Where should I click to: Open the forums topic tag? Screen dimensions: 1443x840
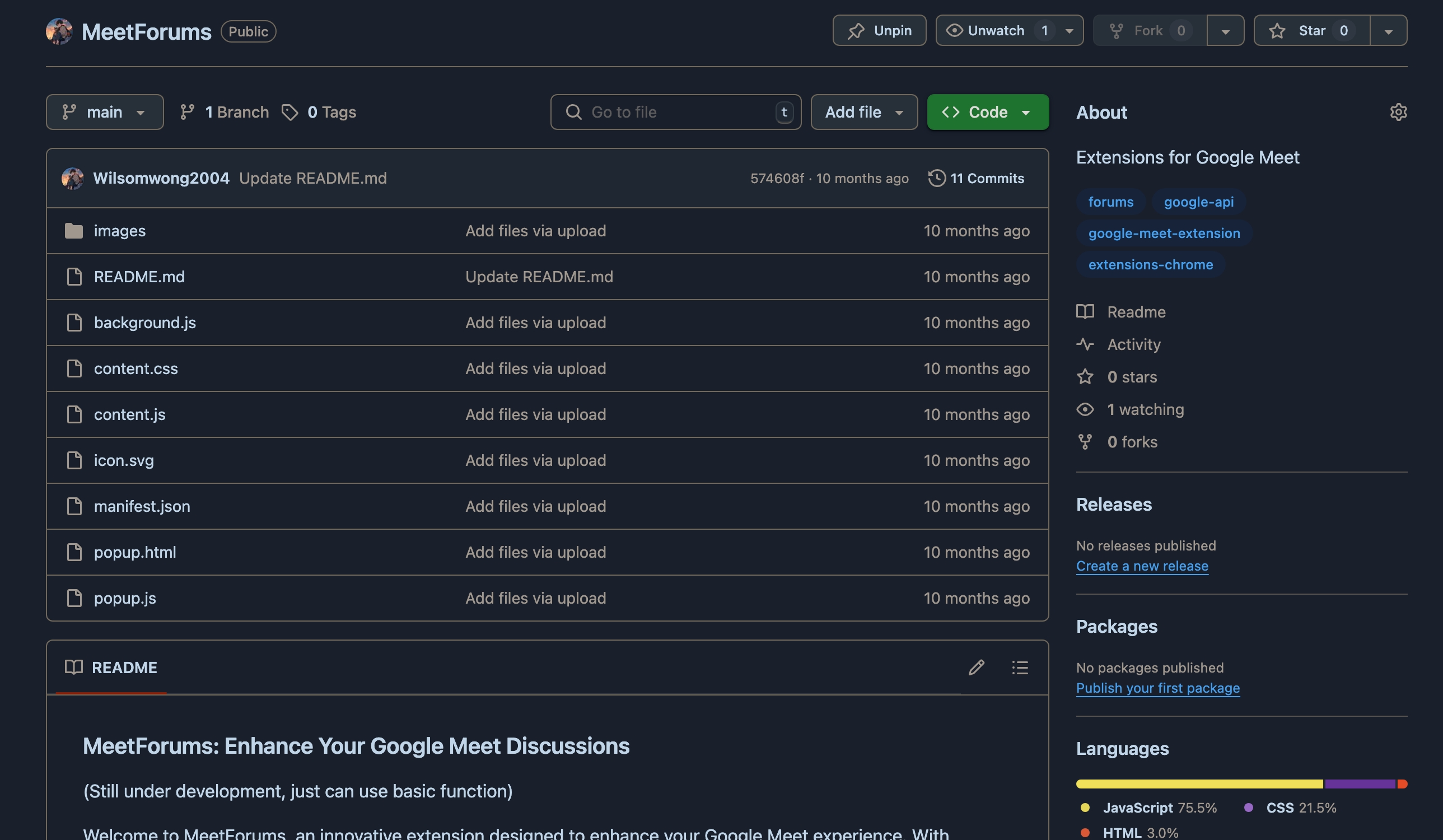[x=1110, y=202]
